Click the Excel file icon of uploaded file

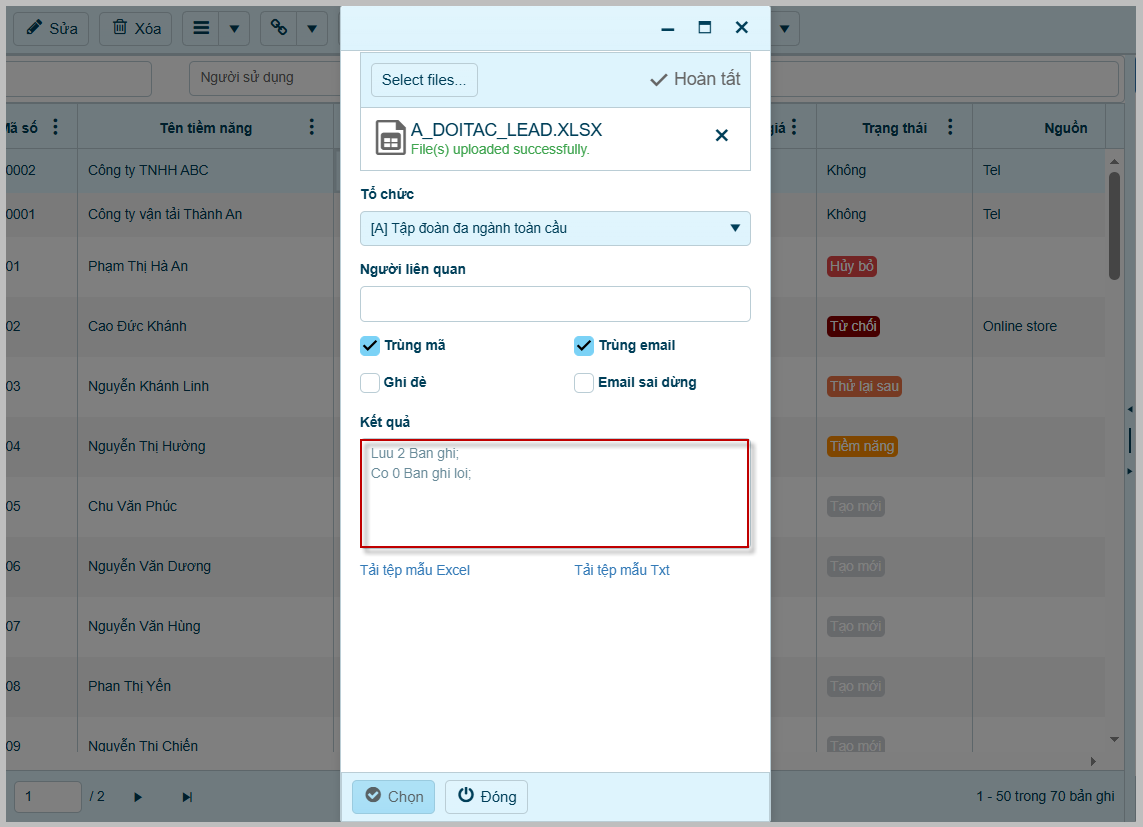coord(390,138)
